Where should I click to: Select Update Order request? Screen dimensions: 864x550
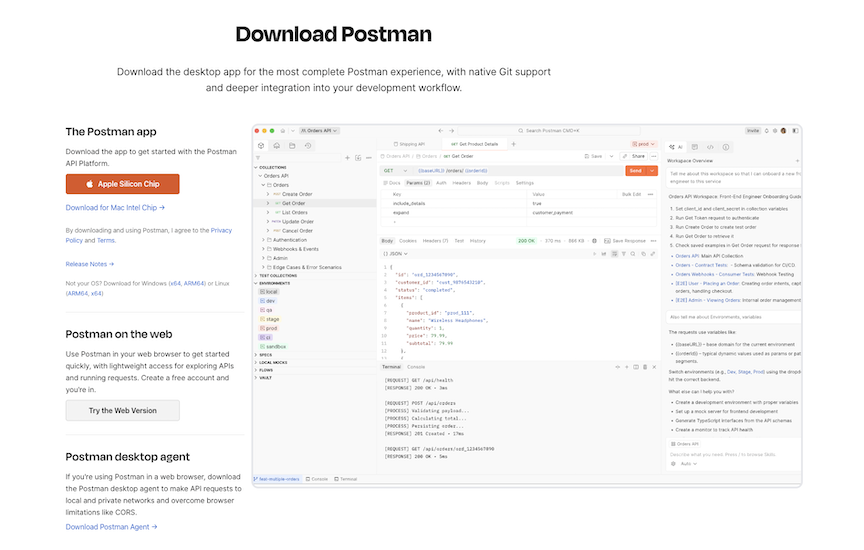(298, 222)
